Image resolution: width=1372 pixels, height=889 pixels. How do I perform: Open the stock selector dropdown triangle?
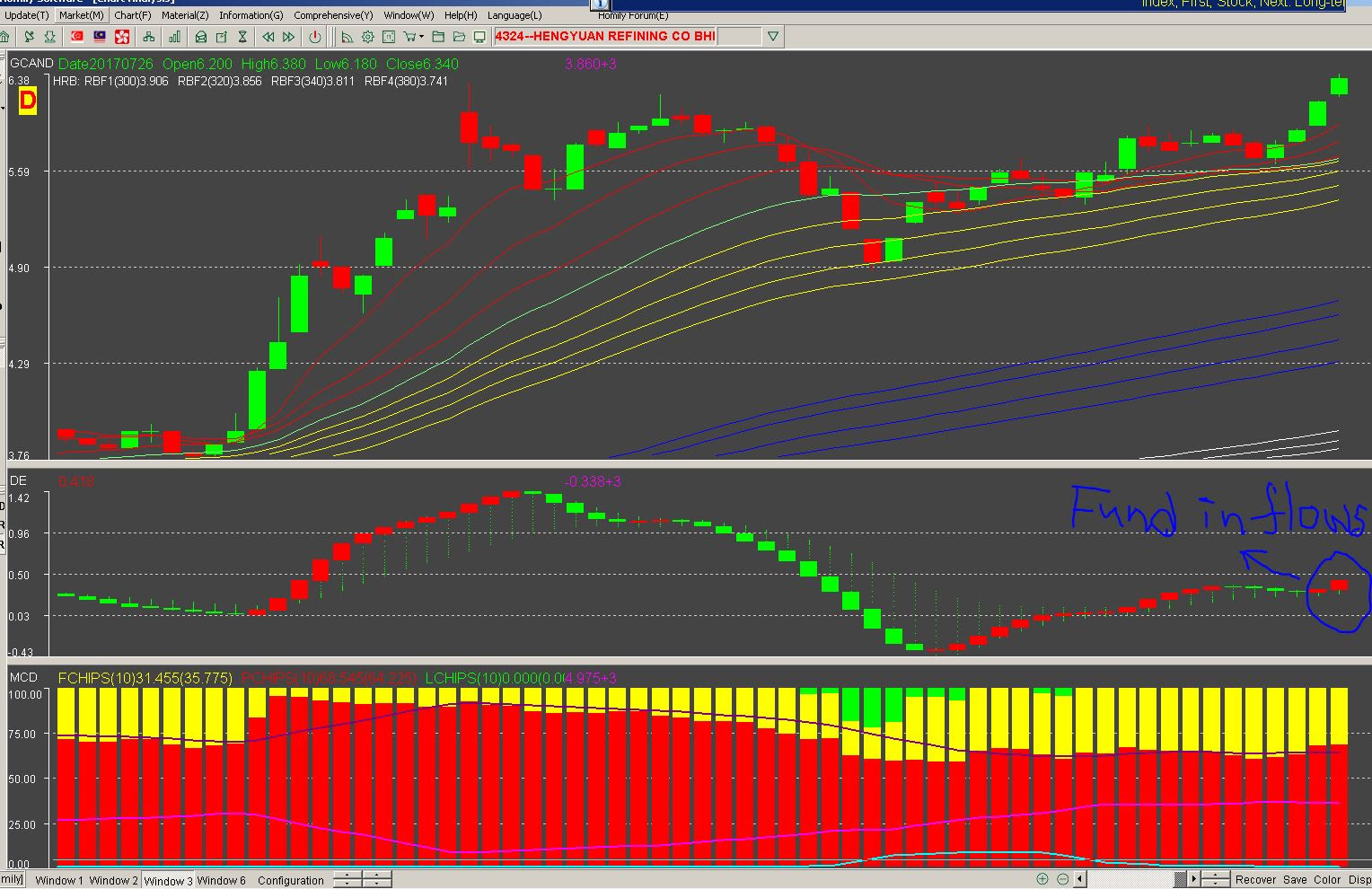[773, 37]
